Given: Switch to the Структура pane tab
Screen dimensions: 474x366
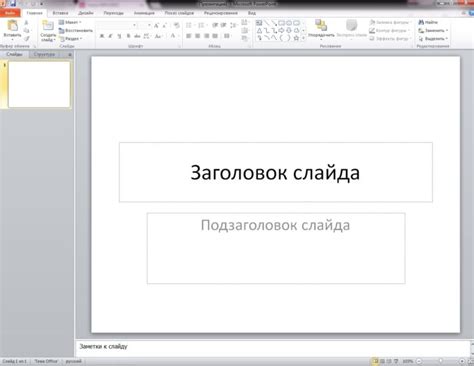Looking at the screenshot, I should [44, 54].
